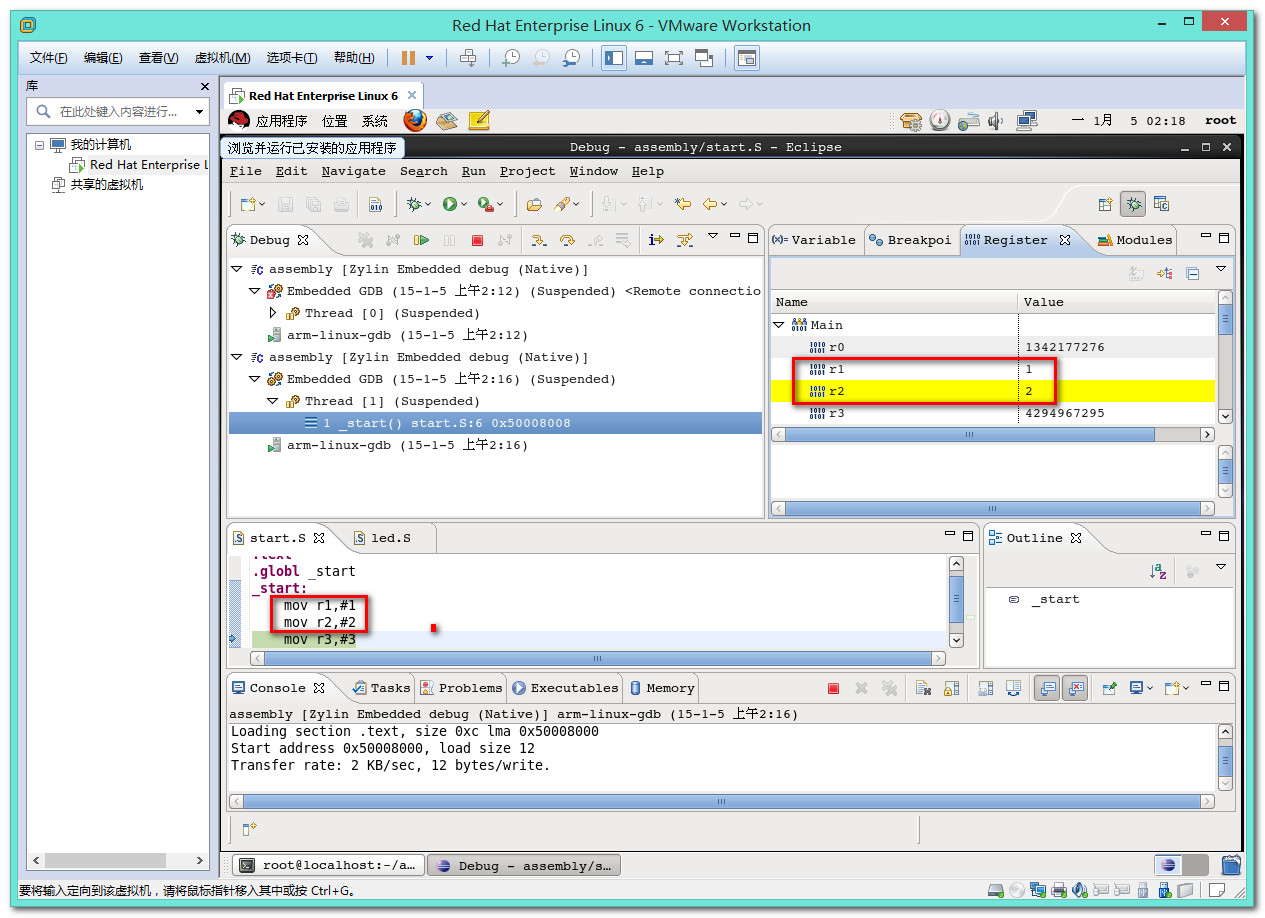
Task: Click the Back navigation arrow
Action: [x=710, y=204]
